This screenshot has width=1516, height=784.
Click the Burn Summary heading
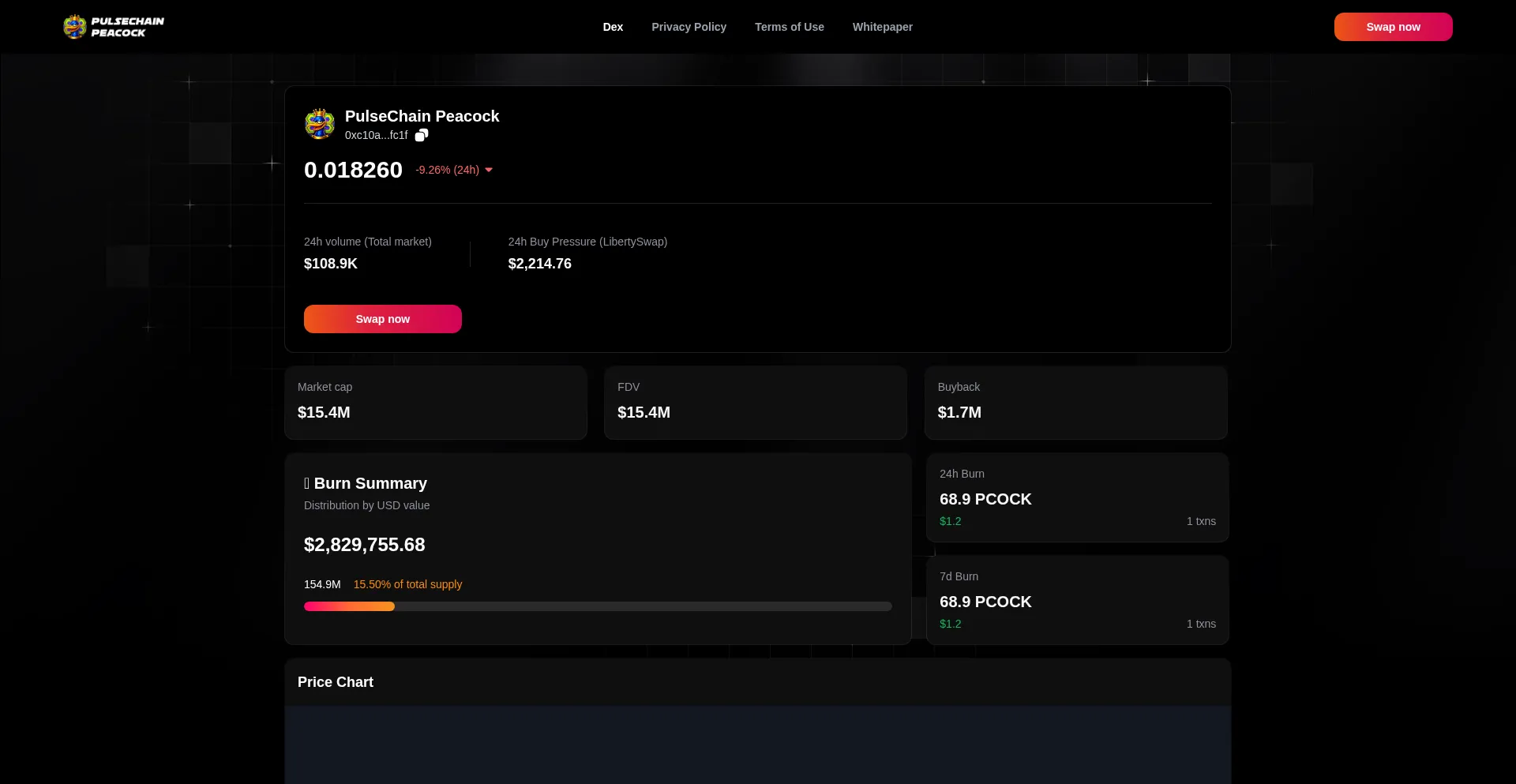coord(366,483)
